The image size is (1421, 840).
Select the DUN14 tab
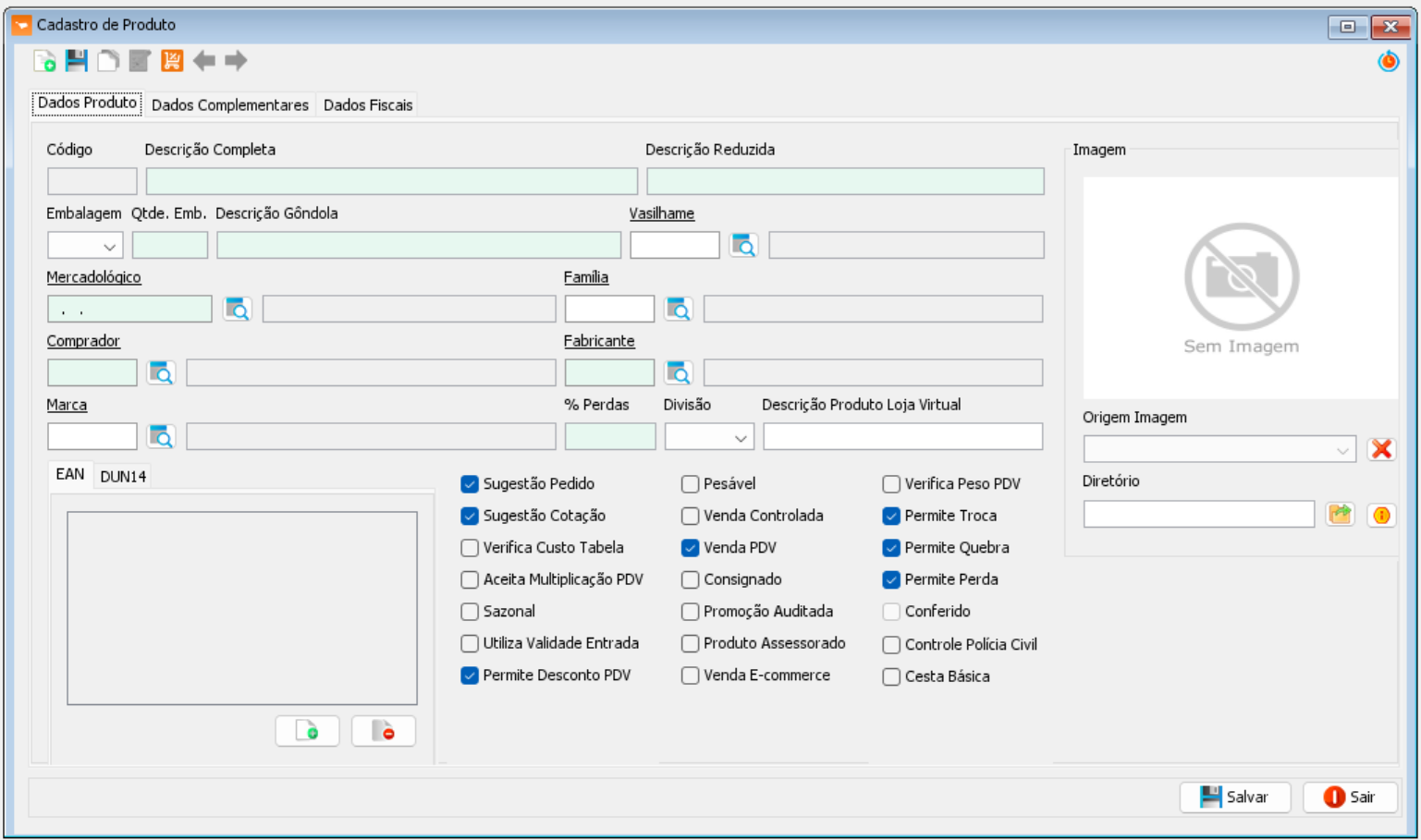(123, 477)
